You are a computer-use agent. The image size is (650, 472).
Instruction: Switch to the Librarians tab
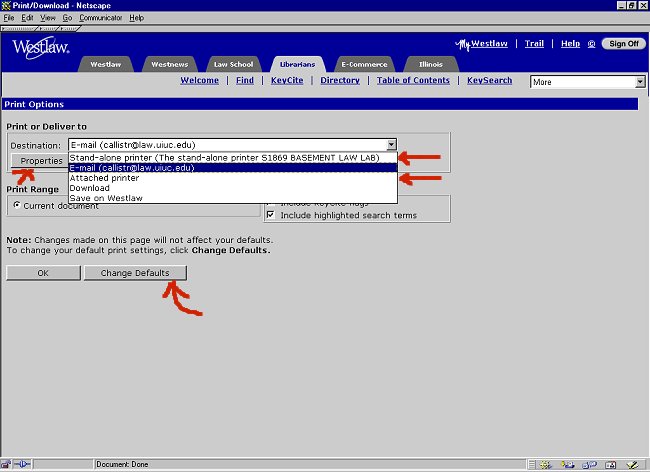coord(297,64)
